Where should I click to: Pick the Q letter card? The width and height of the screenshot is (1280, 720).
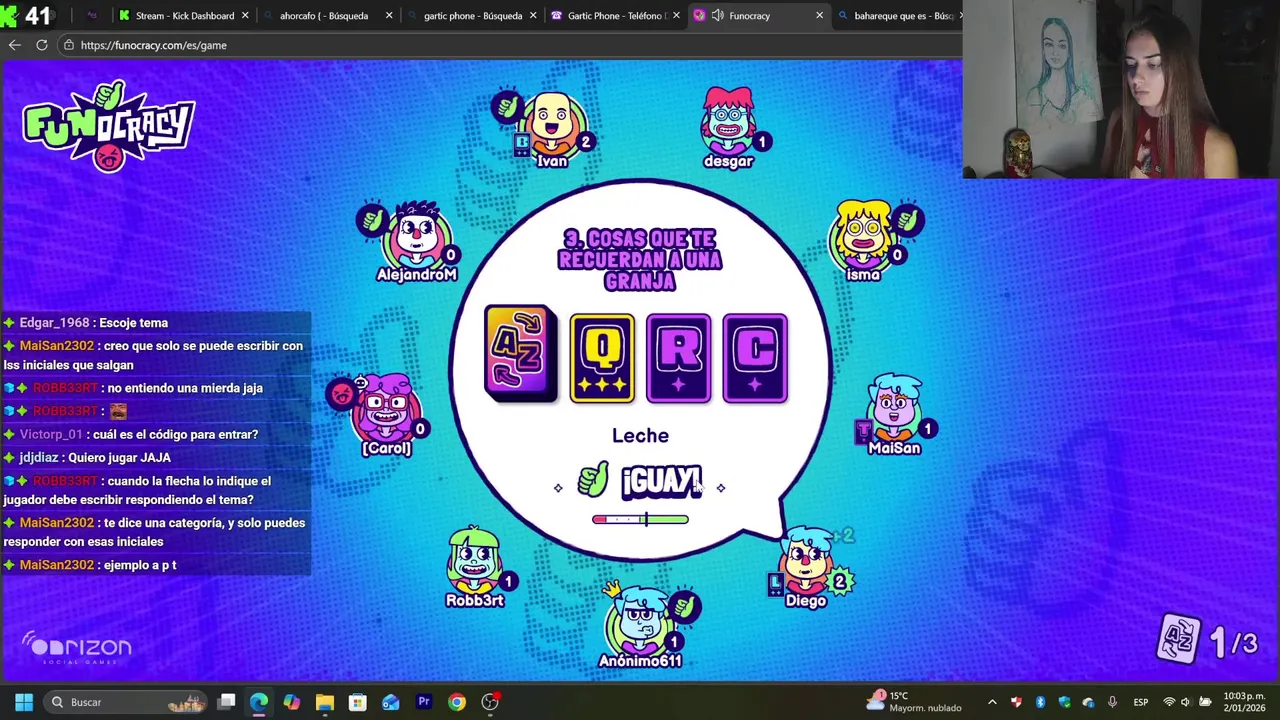pos(602,358)
